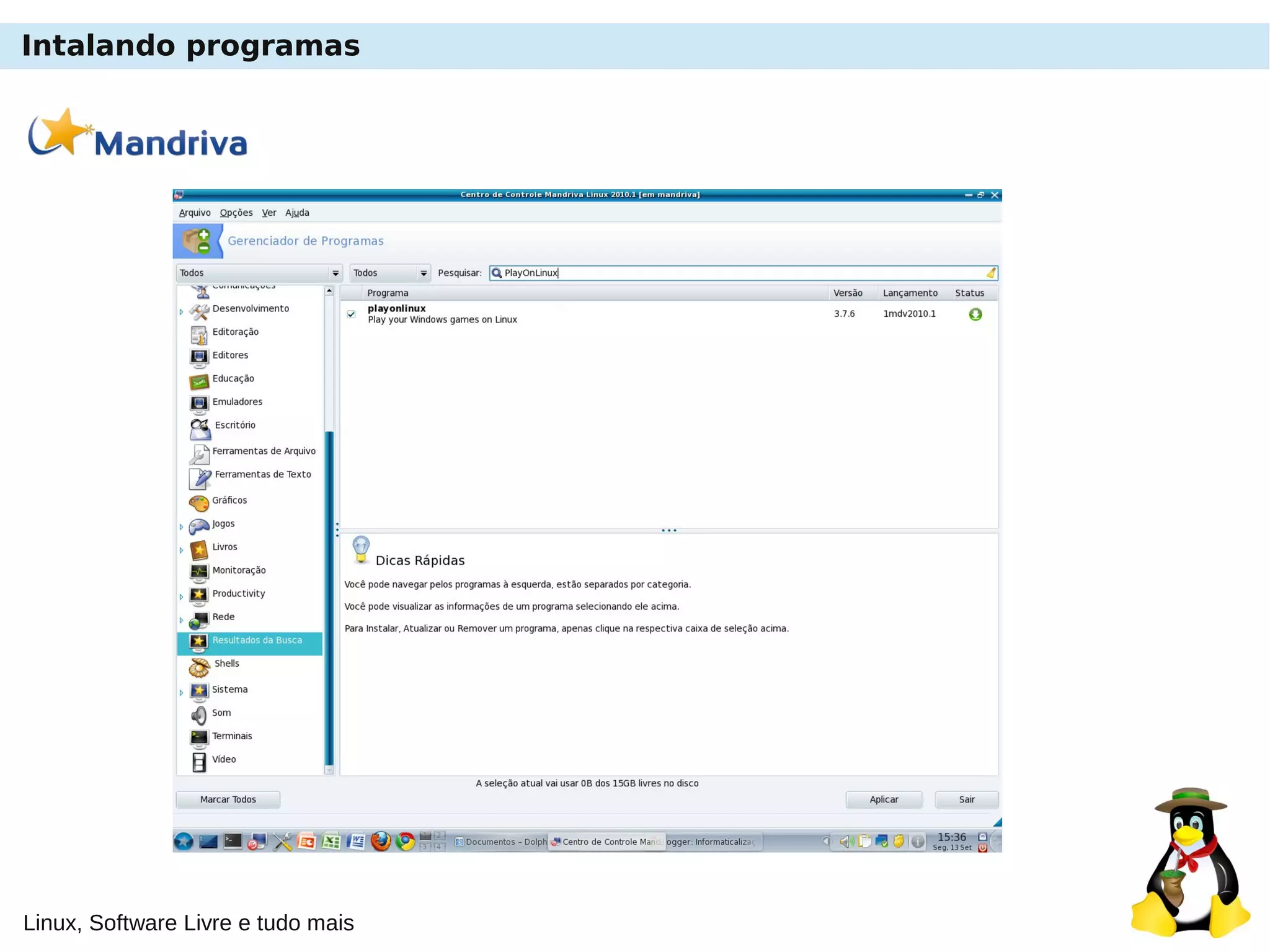Open the first Todos category dropdown

point(259,273)
